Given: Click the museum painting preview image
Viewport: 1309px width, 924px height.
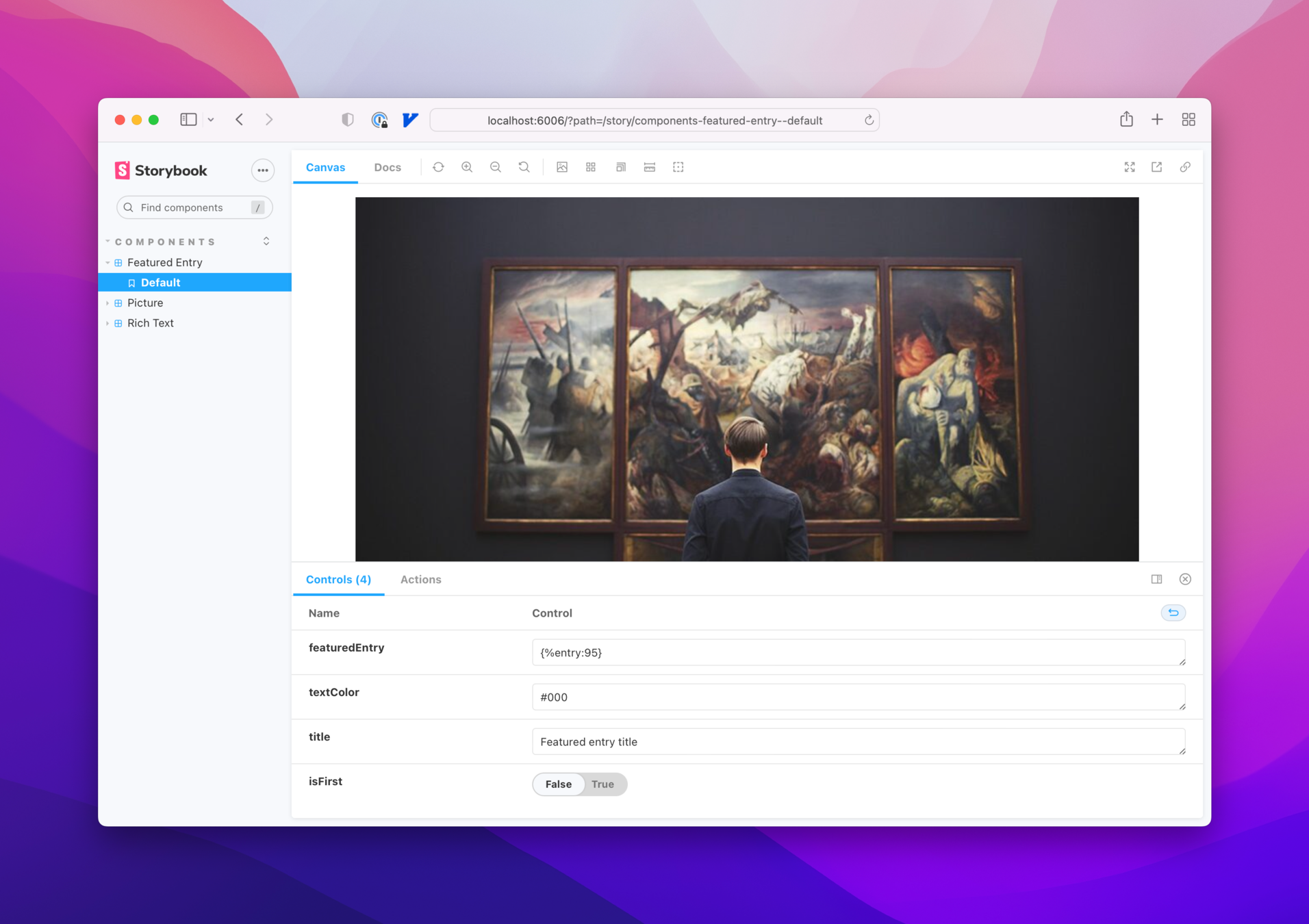Looking at the screenshot, I should coord(747,379).
